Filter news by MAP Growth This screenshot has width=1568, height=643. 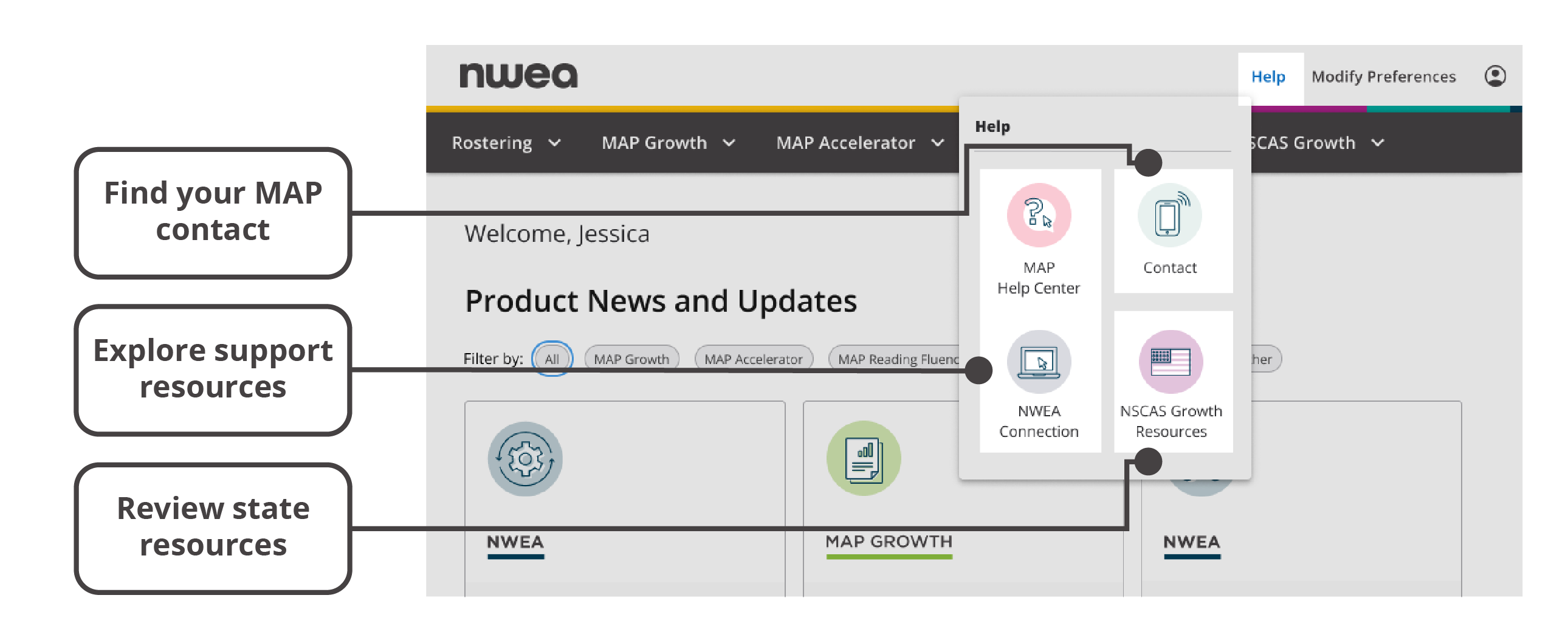(631, 359)
